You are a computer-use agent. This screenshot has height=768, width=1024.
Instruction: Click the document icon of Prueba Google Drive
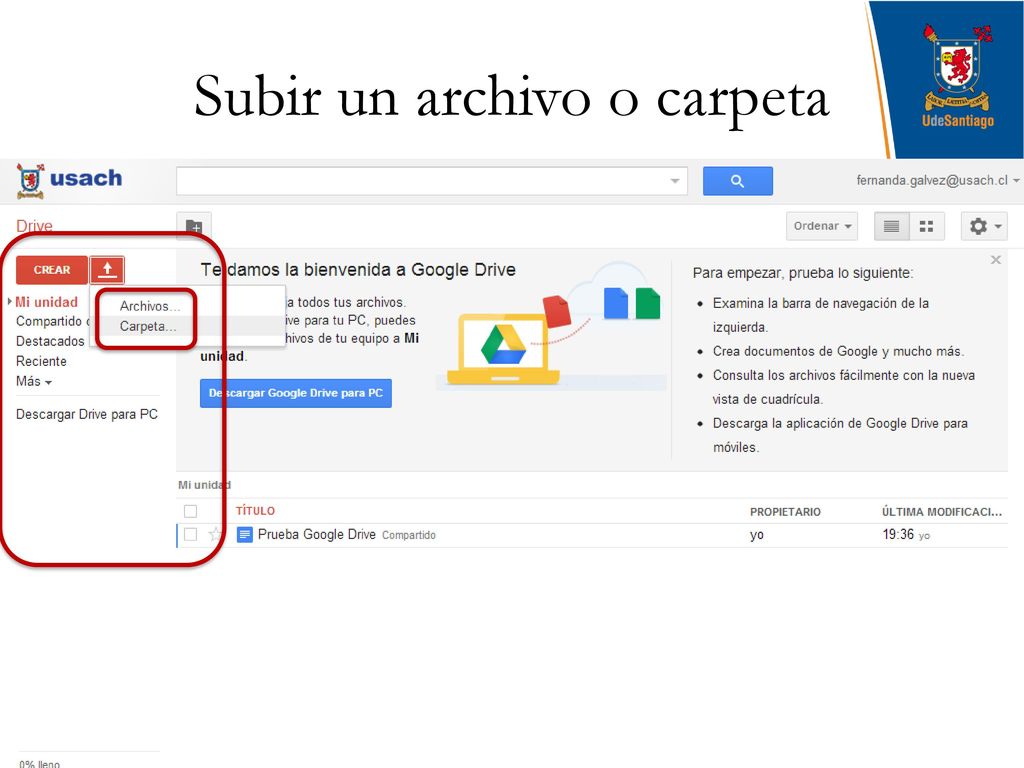click(244, 535)
